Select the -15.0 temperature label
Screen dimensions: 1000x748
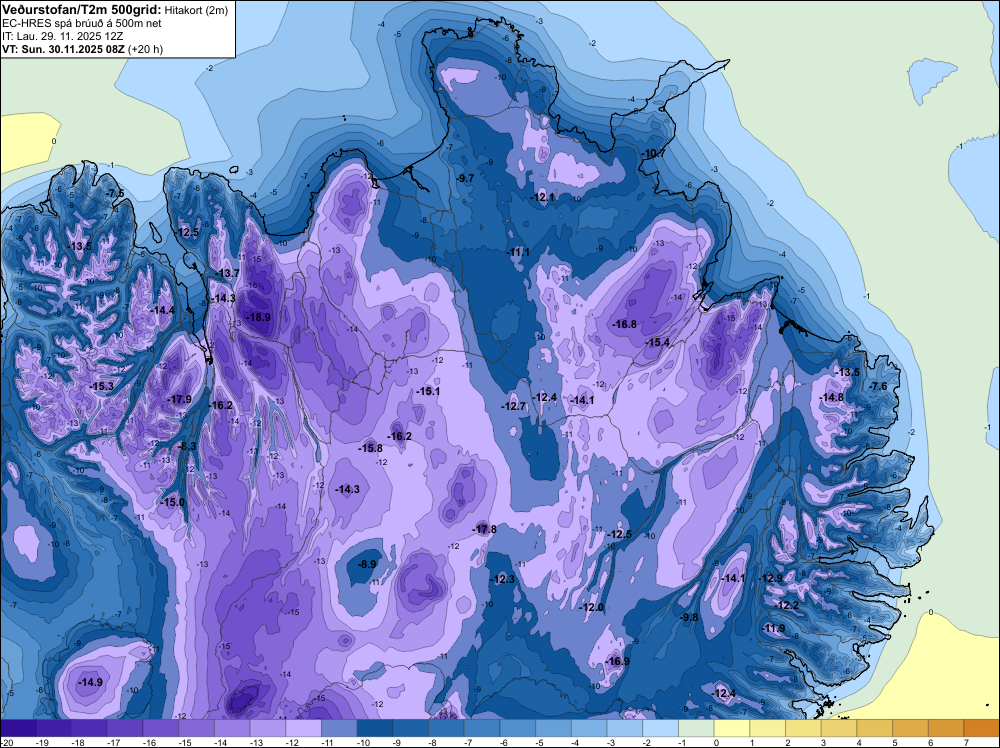[x=172, y=502]
